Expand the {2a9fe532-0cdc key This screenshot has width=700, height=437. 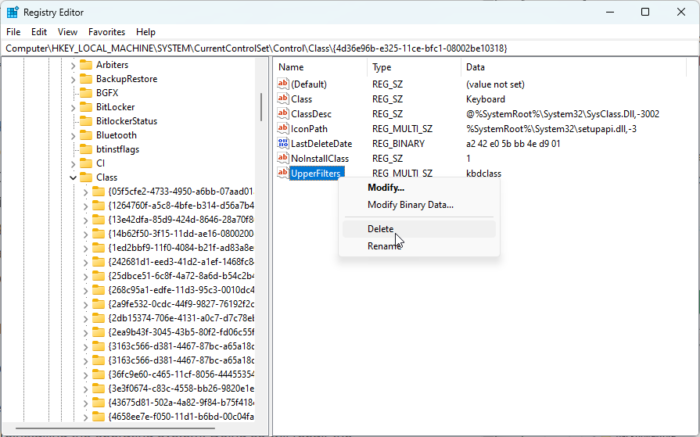tap(86, 304)
